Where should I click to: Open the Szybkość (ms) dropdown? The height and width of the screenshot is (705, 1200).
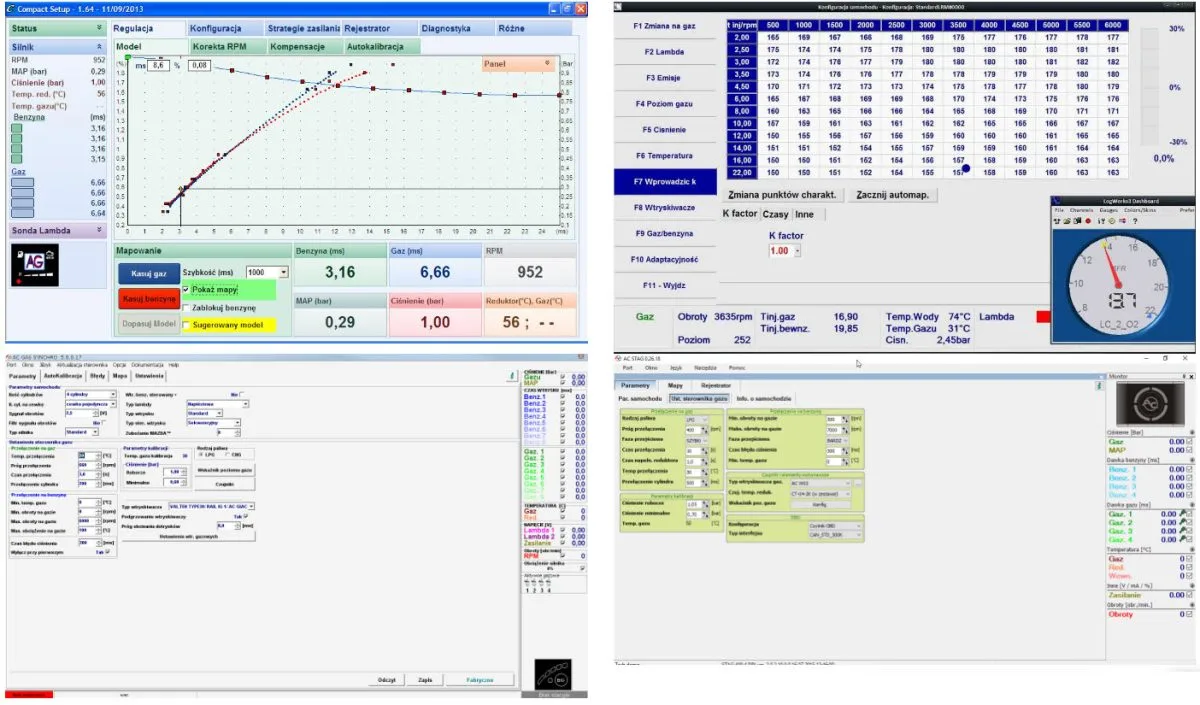[x=284, y=272]
